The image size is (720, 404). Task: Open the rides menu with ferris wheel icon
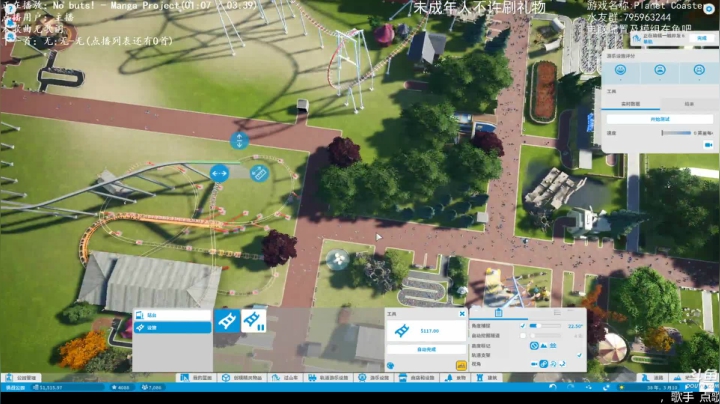pos(374,378)
